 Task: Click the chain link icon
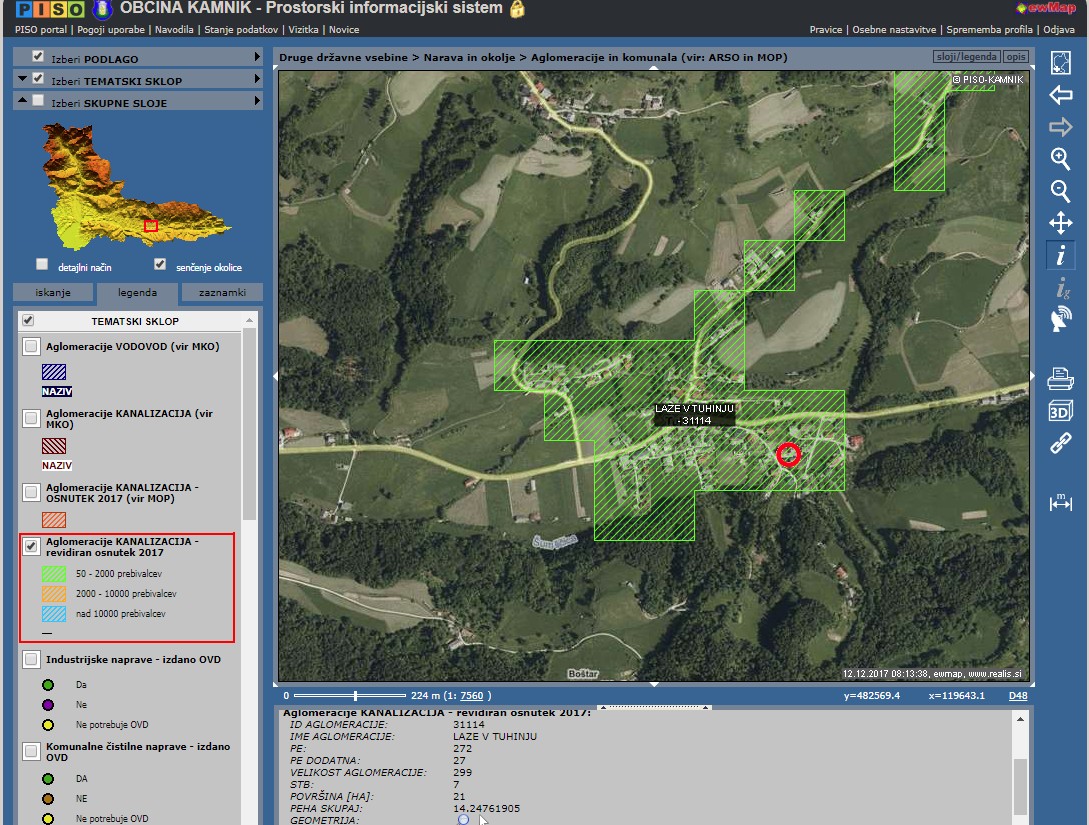pyautogui.click(x=1060, y=444)
